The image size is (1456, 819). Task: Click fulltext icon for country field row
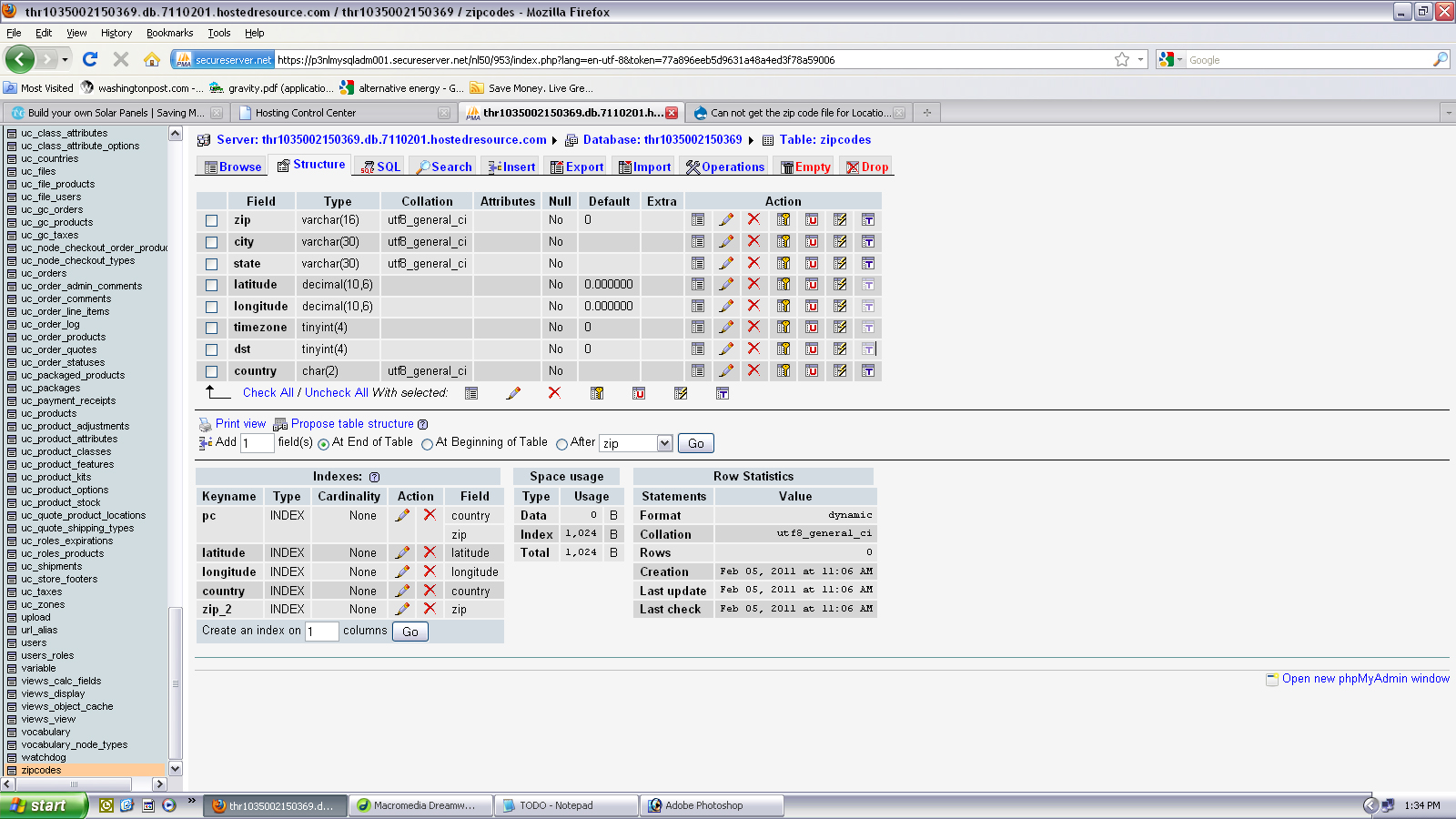868,371
